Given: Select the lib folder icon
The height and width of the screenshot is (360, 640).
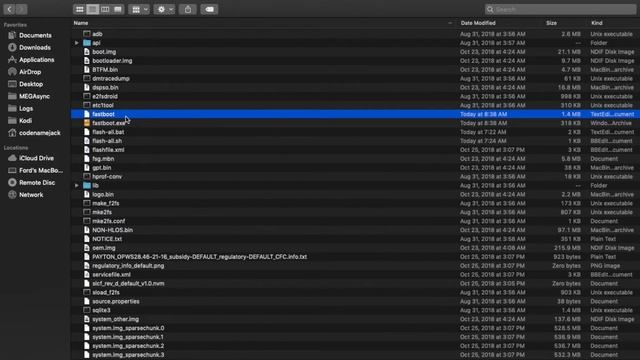Looking at the screenshot, I should click(x=87, y=185).
